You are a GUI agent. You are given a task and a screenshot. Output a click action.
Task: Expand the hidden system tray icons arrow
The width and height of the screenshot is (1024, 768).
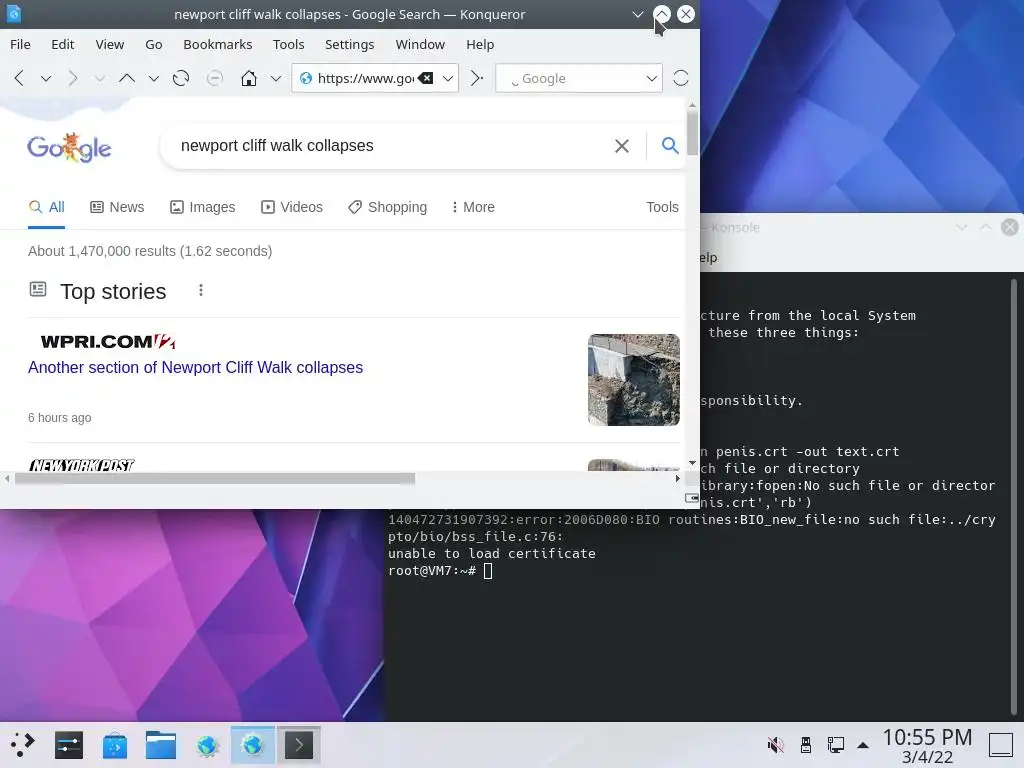coord(863,745)
